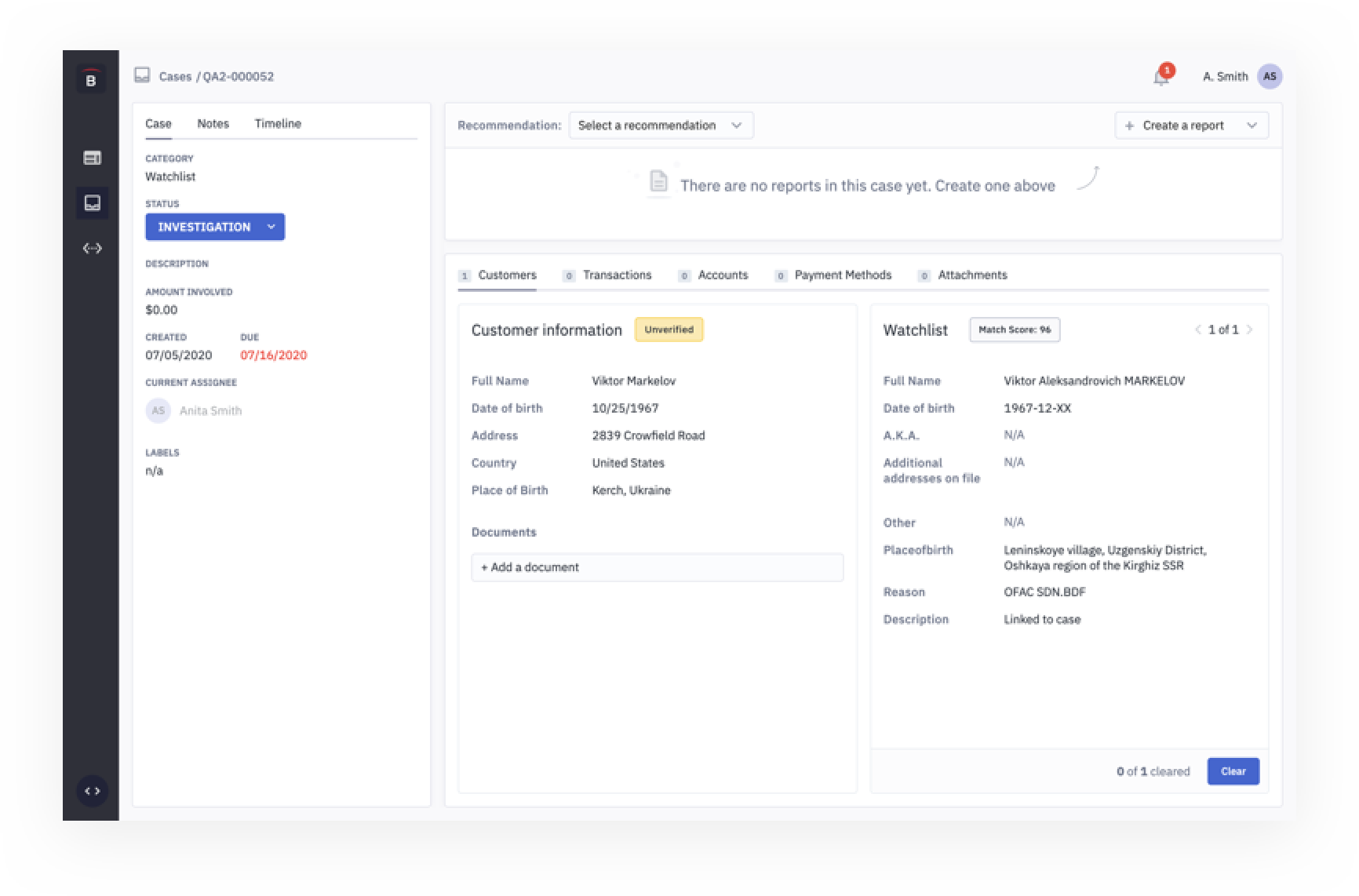Click the Leninskoye village place of birth text
Viewport: 1359px width, 896px height.
(x=1105, y=558)
